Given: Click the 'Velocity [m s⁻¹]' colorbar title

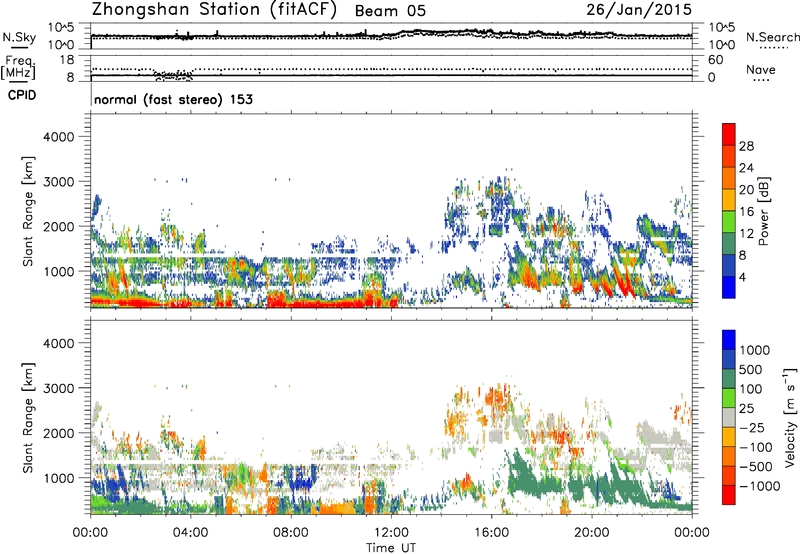Looking at the screenshot, I should coord(790,417).
